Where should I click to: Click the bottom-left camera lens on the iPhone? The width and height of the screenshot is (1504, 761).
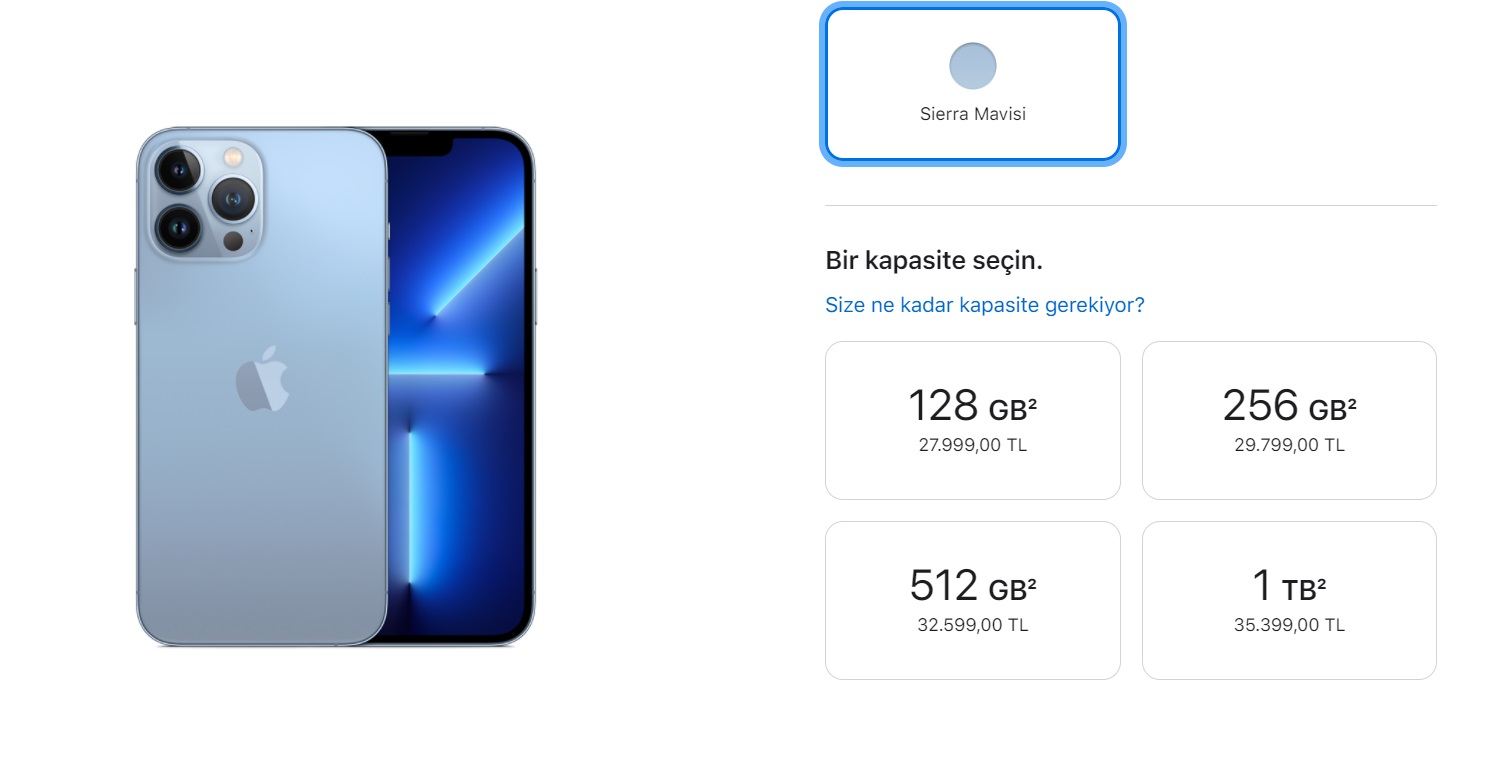click(x=179, y=228)
